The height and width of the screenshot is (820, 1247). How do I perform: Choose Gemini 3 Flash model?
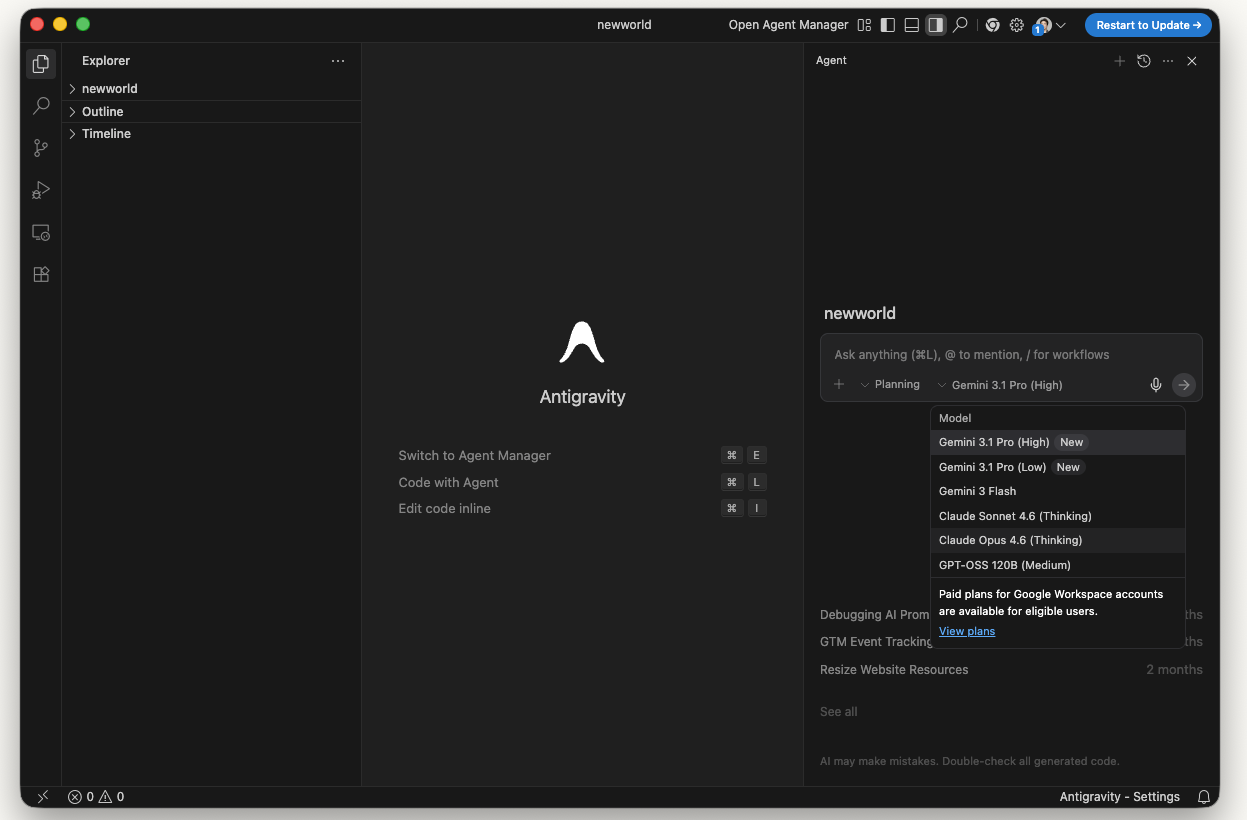coord(977,491)
